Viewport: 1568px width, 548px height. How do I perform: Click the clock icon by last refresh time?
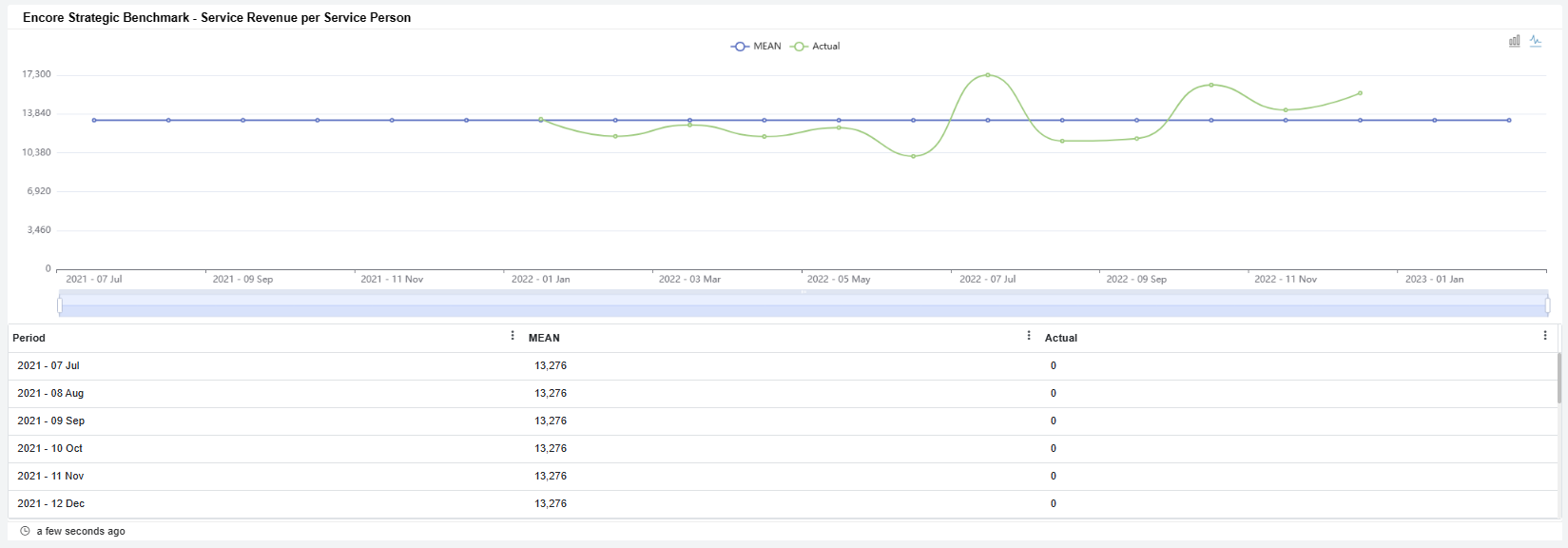[25, 531]
